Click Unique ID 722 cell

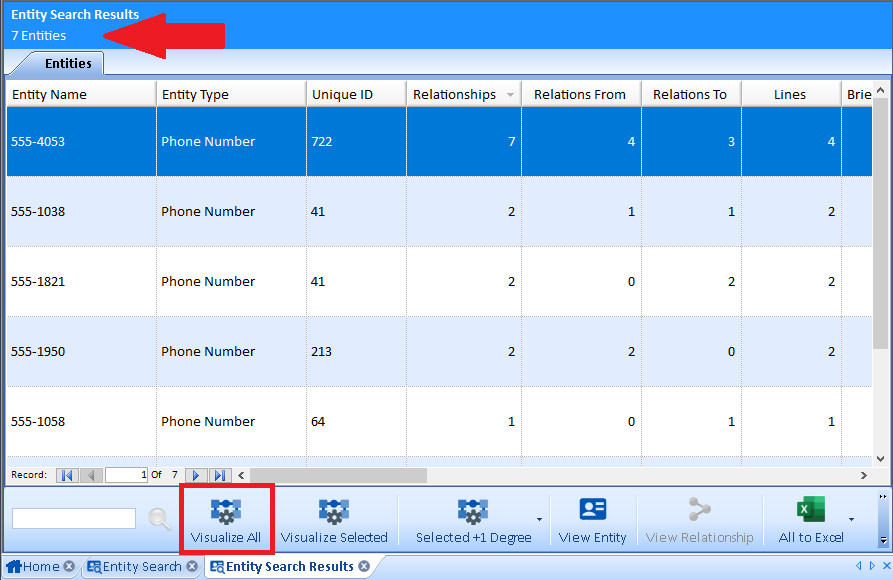pos(357,141)
